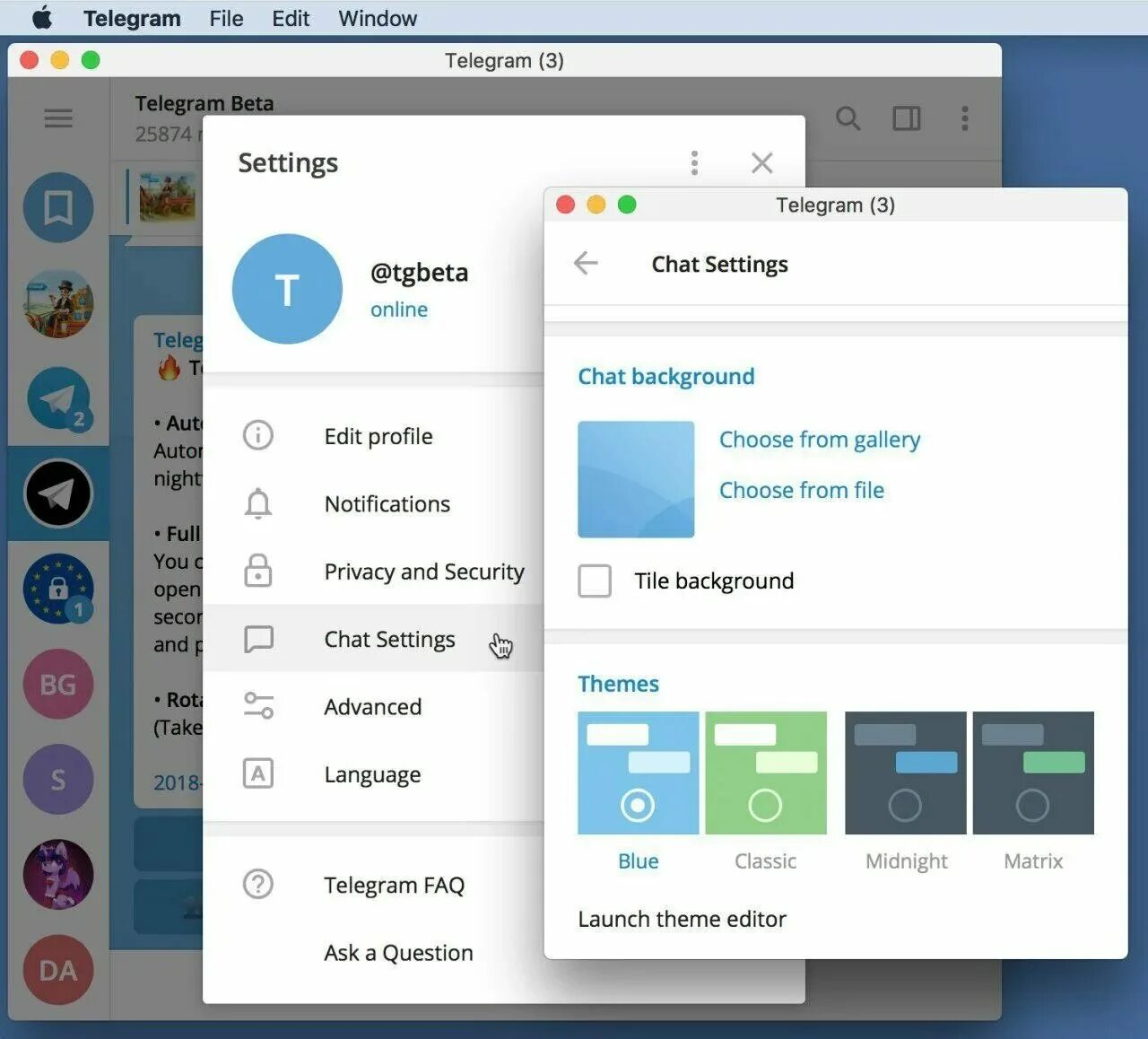Screen dimensions: 1148x1039
Task: Open the Settings panel three-dot menu
Action: tap(694, 162)
